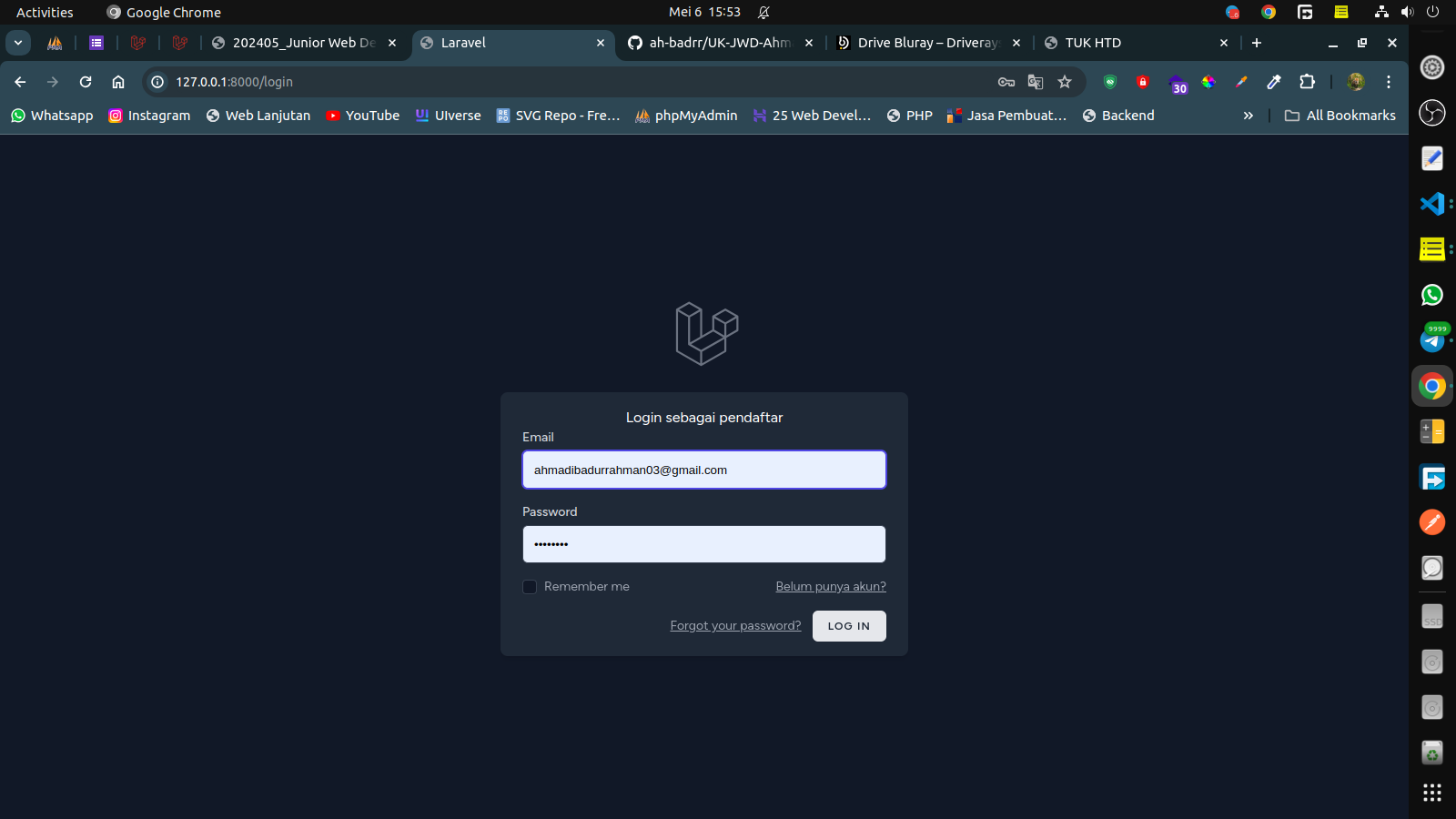1456x819 pixels.
Task: Translate this page using the address bar icon
Action: [1036, 82]
